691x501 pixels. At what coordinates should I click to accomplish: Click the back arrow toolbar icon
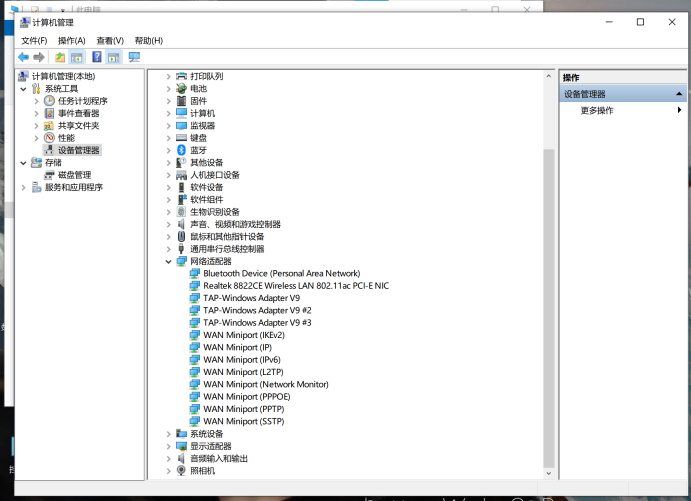pyautogui.click(x=23, y=57)
